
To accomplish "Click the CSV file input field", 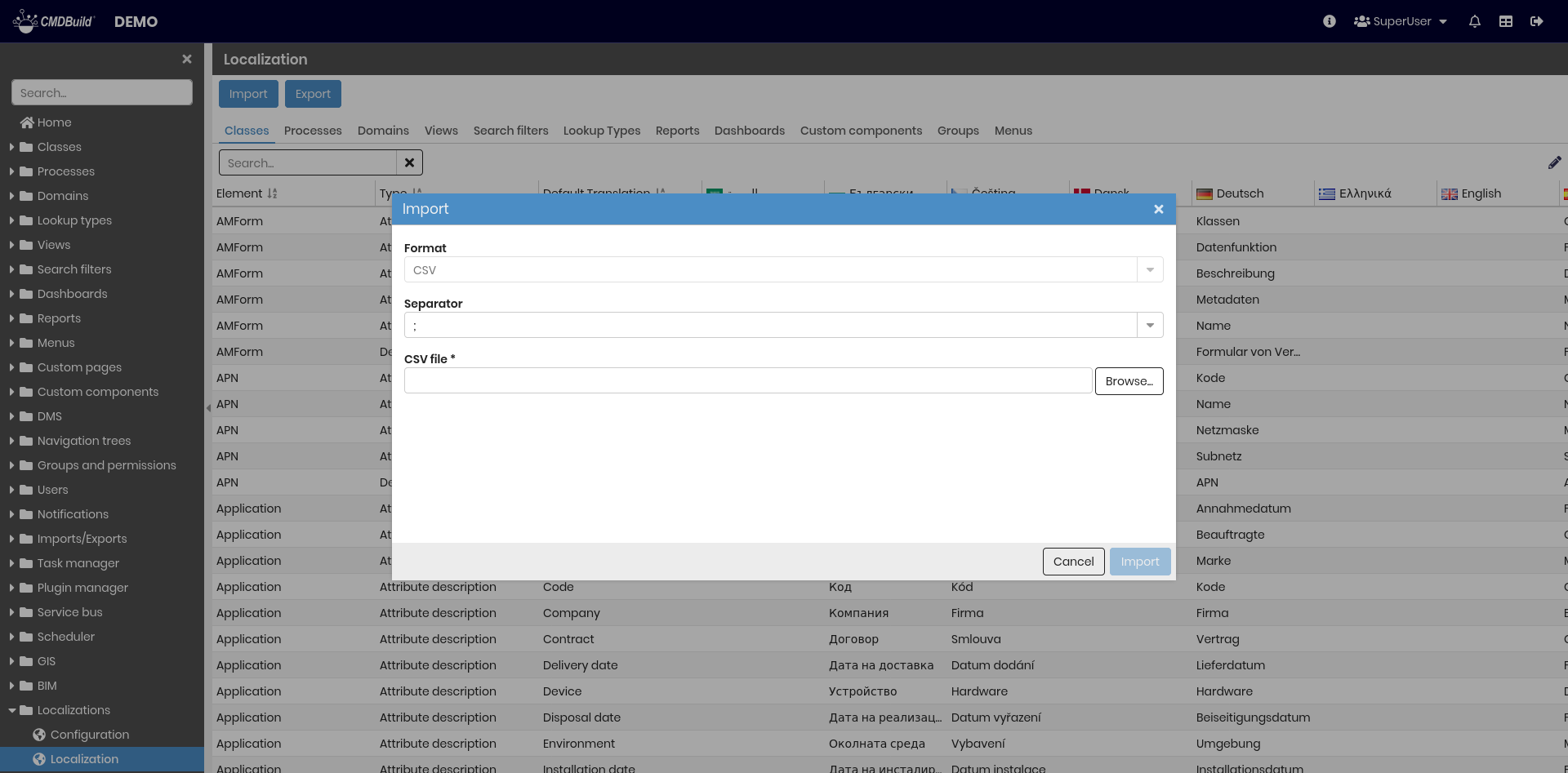I will 747,381.
